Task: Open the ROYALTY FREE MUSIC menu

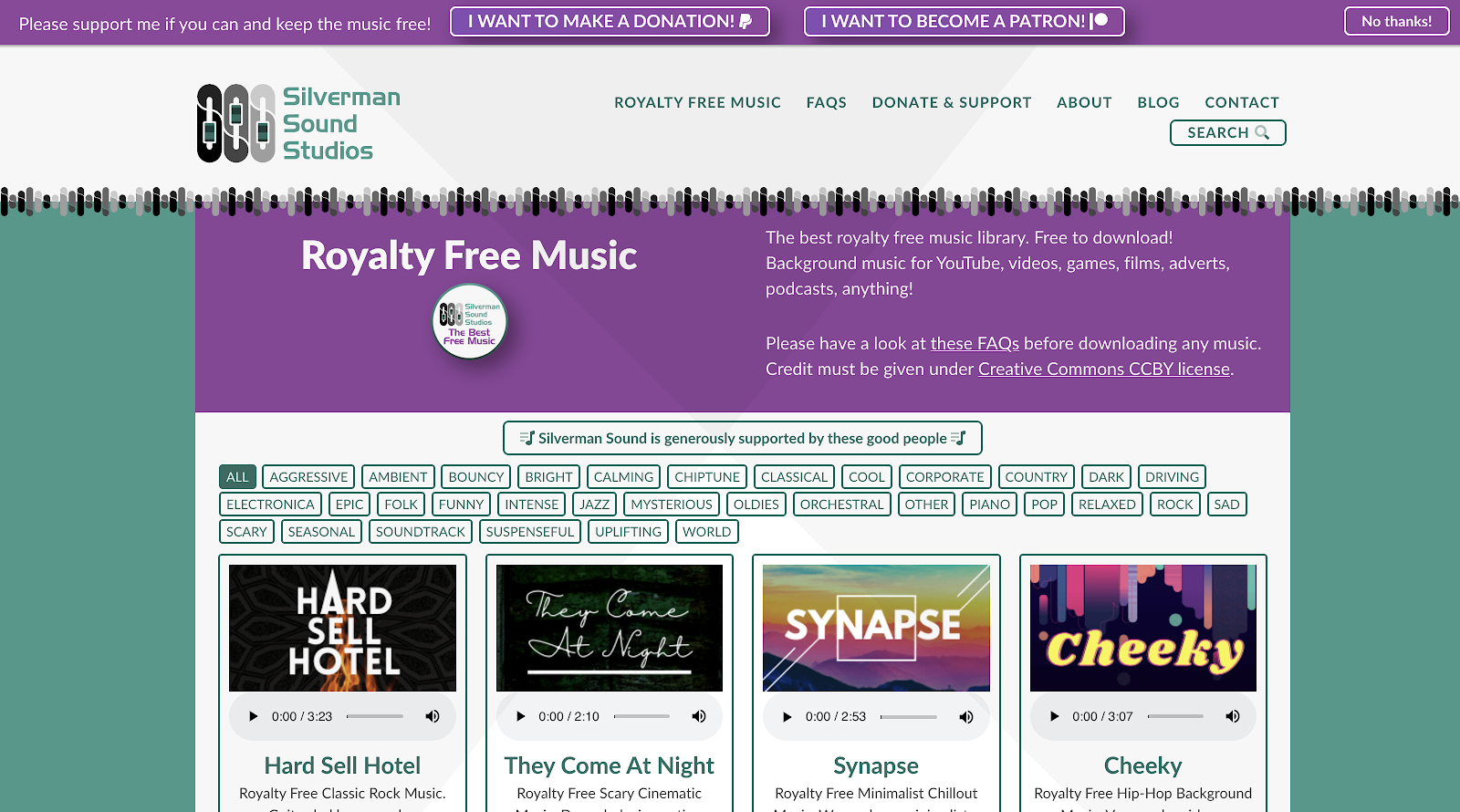Action: [697, 102]
